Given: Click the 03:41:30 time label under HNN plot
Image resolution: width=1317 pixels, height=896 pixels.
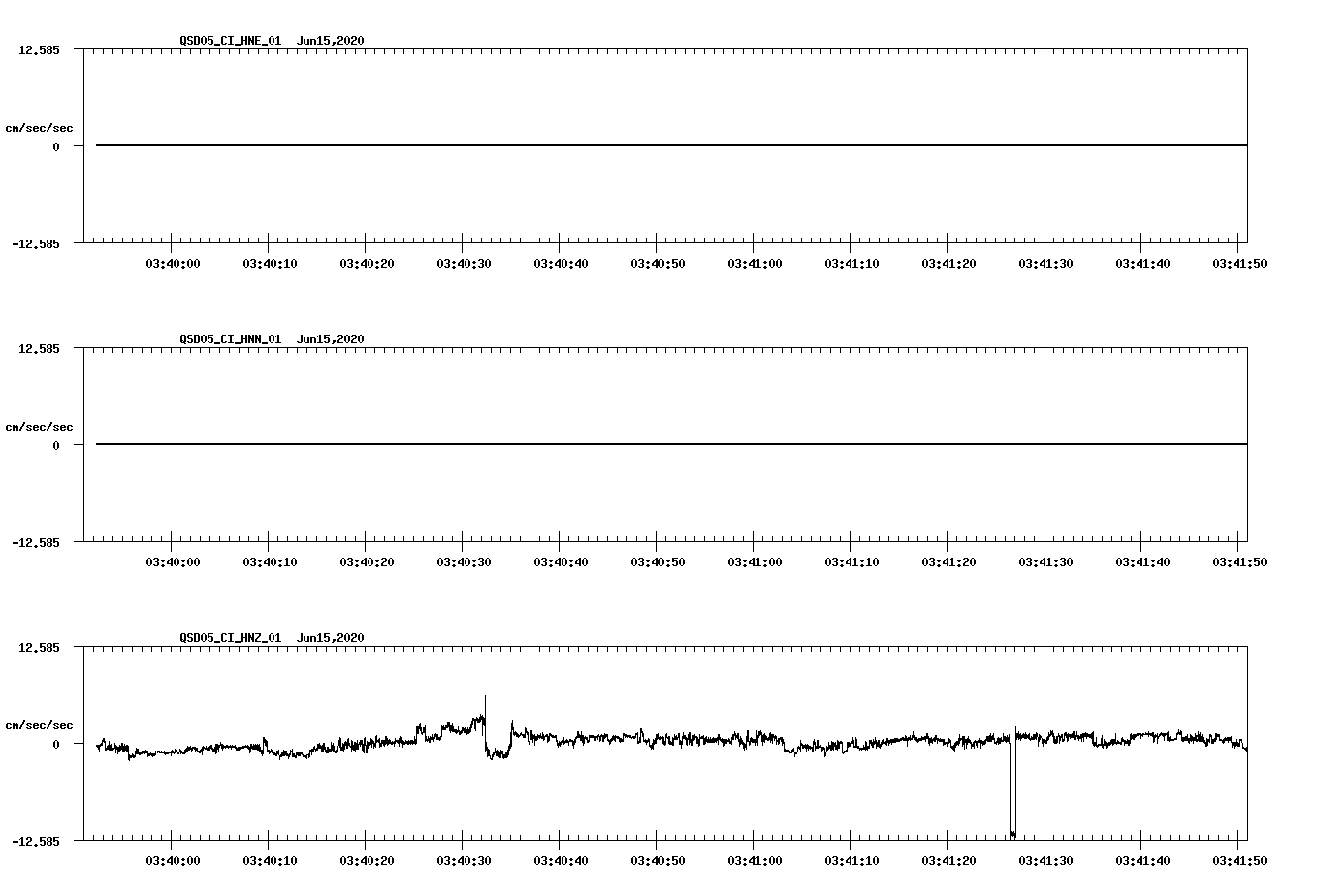Looking at the screenshot, I should click(x=1045, y=561).
